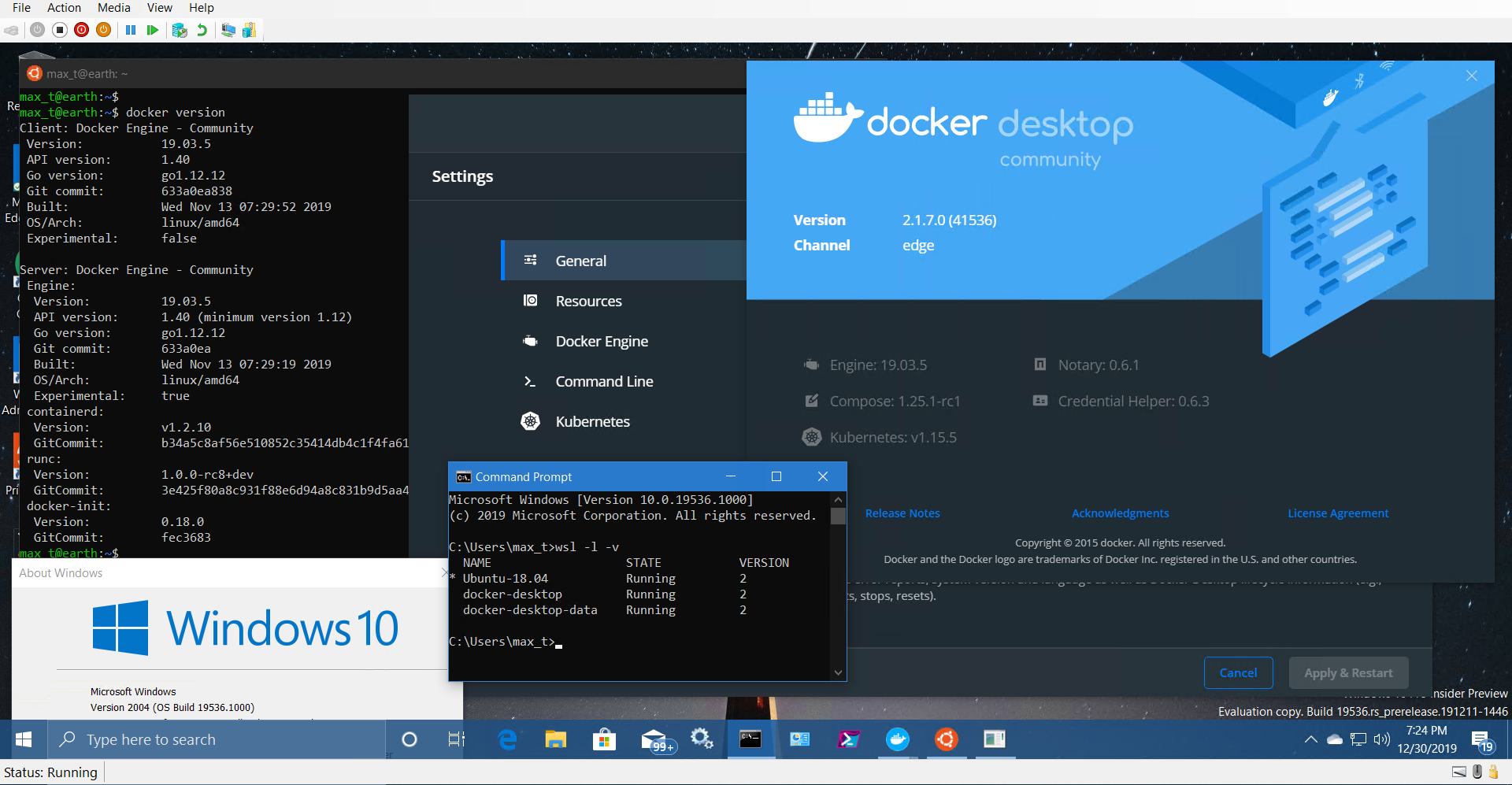Select General in Docker Settings sidebar
Viewport: 1512px width, 785px height.
pyautogui.click(x=624, y=261)
